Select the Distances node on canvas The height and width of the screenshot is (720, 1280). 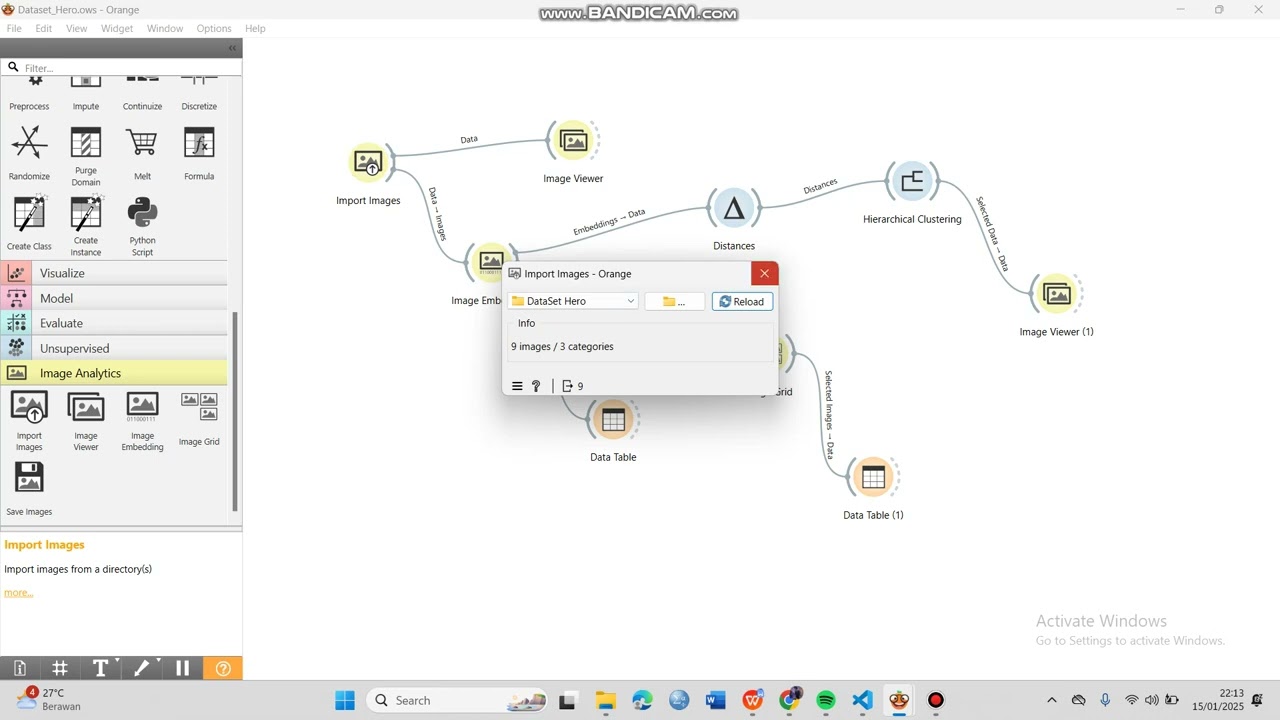point(734,208)
